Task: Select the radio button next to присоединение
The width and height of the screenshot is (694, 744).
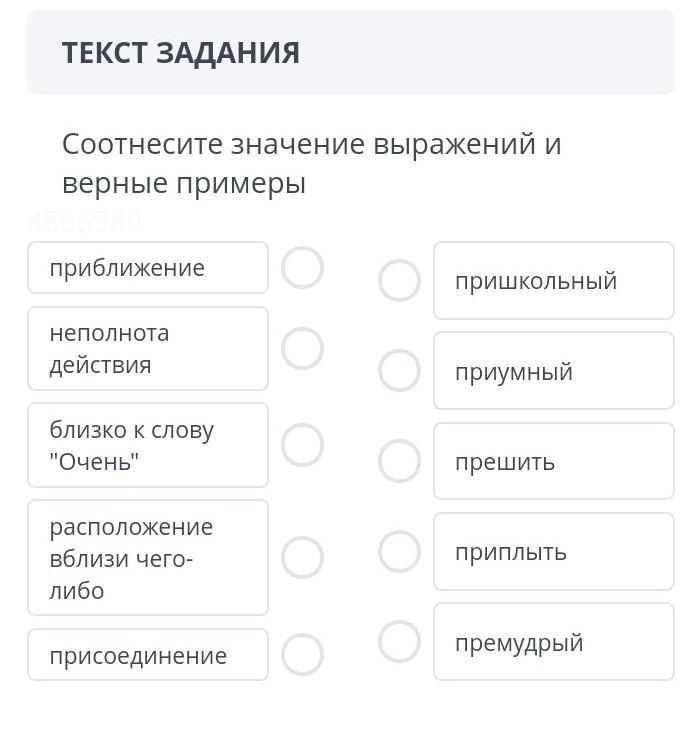Action: point(302,655)
